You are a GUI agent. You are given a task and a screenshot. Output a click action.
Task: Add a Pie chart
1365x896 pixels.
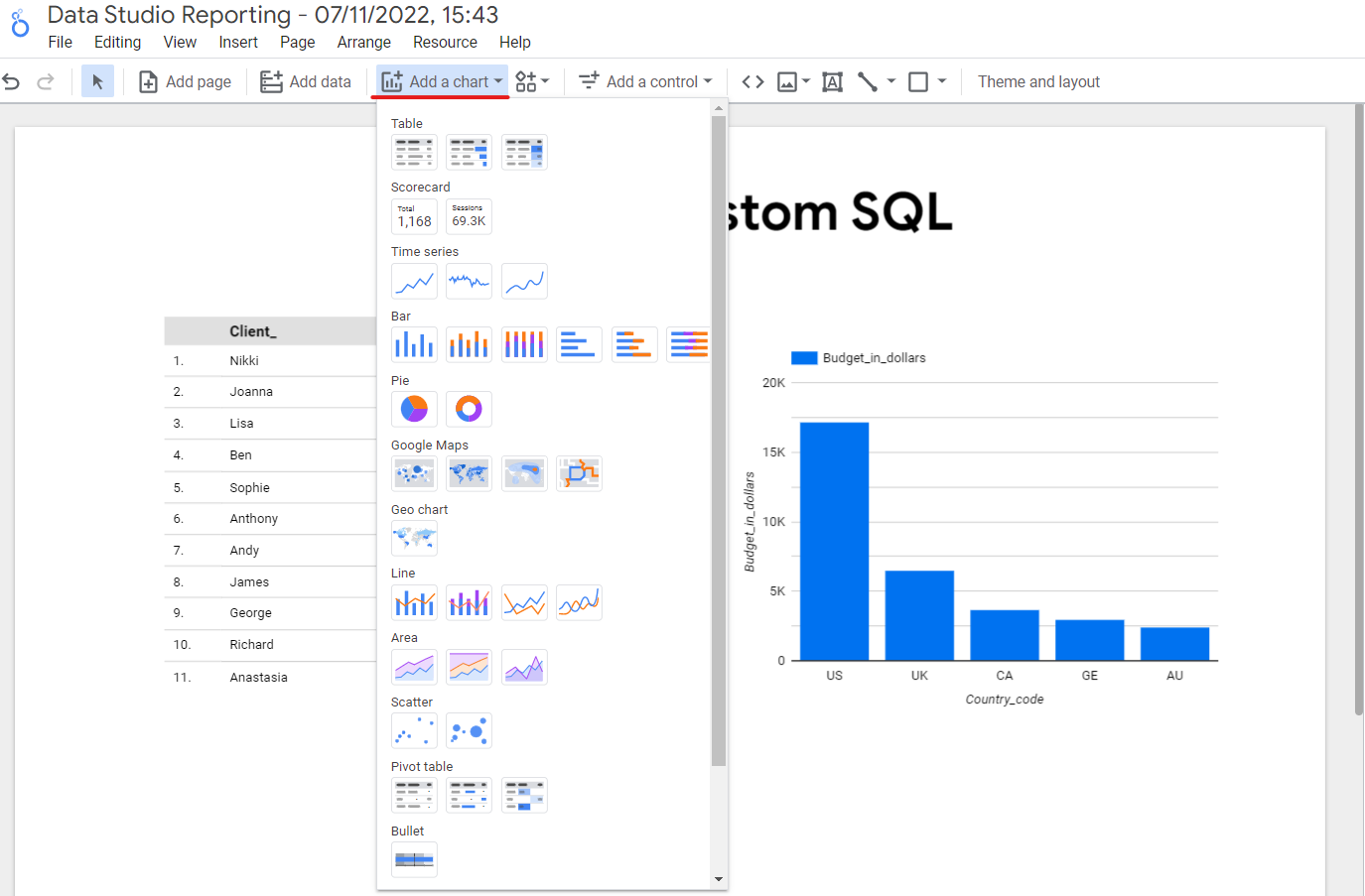click(x=414, y=409)
